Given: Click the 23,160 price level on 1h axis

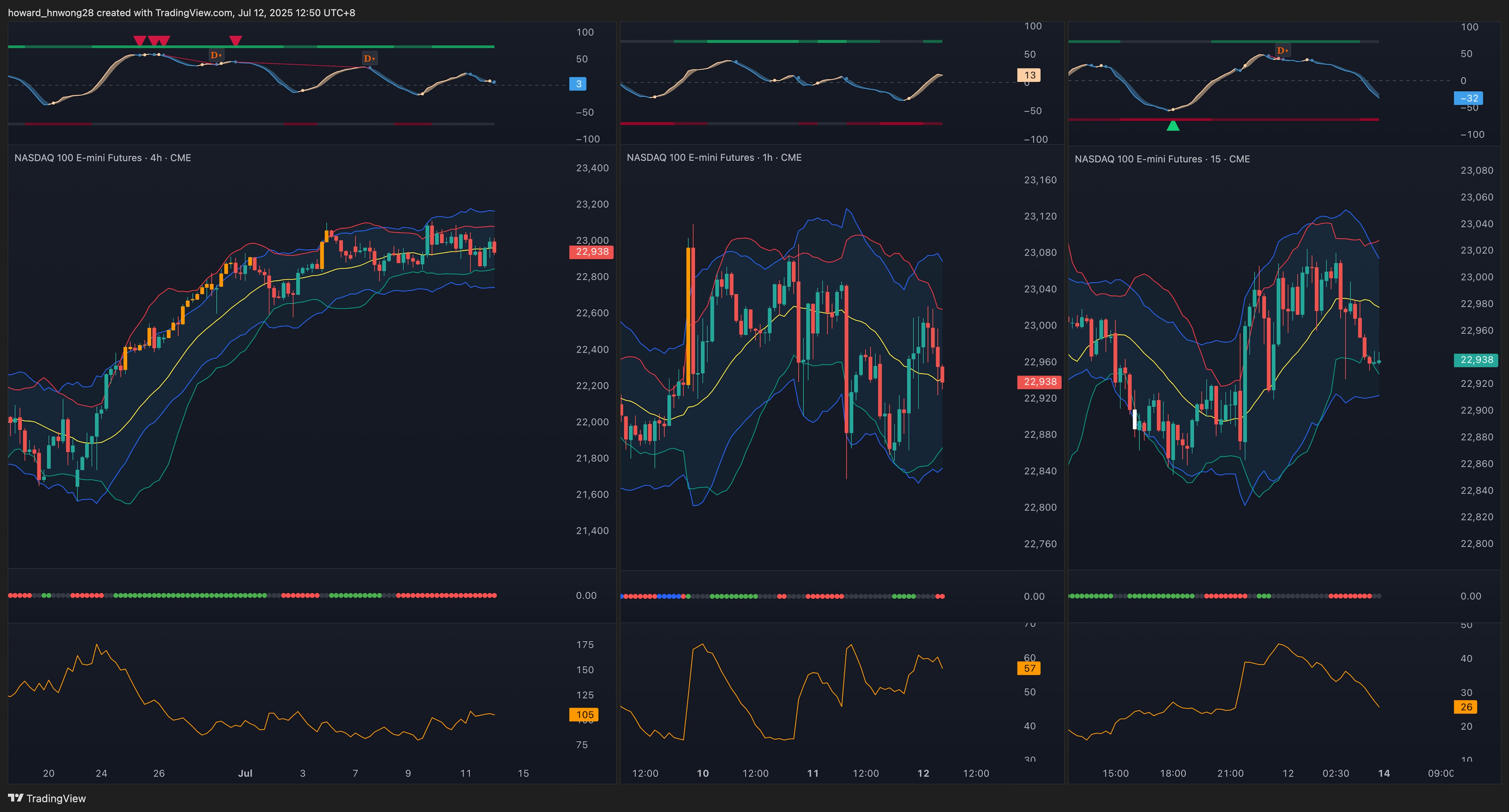Looking at the screenshot, I should (1040, 180).
